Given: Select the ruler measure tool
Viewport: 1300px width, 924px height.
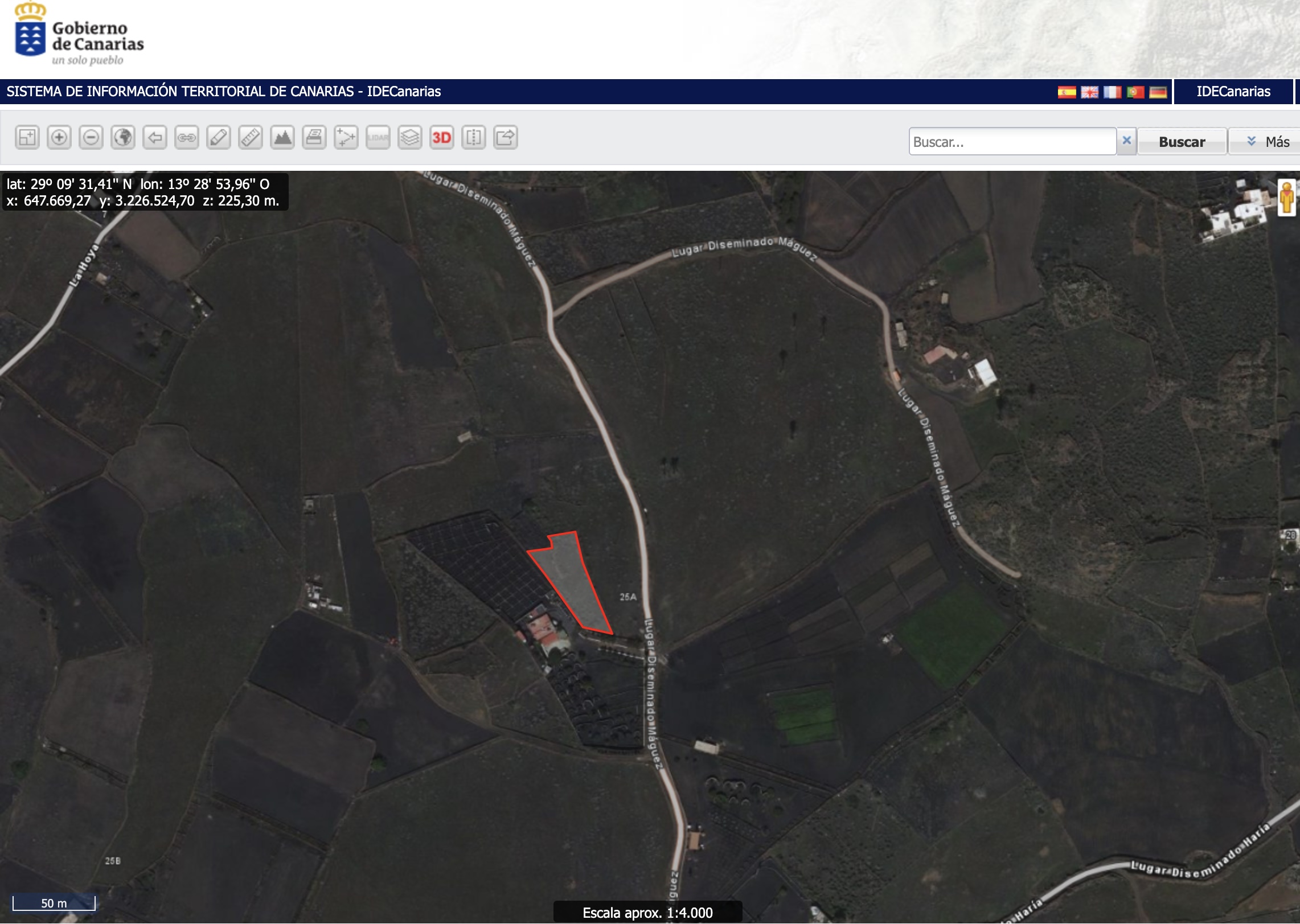Looking at the screenshot, I should click(x=251, y=138).
